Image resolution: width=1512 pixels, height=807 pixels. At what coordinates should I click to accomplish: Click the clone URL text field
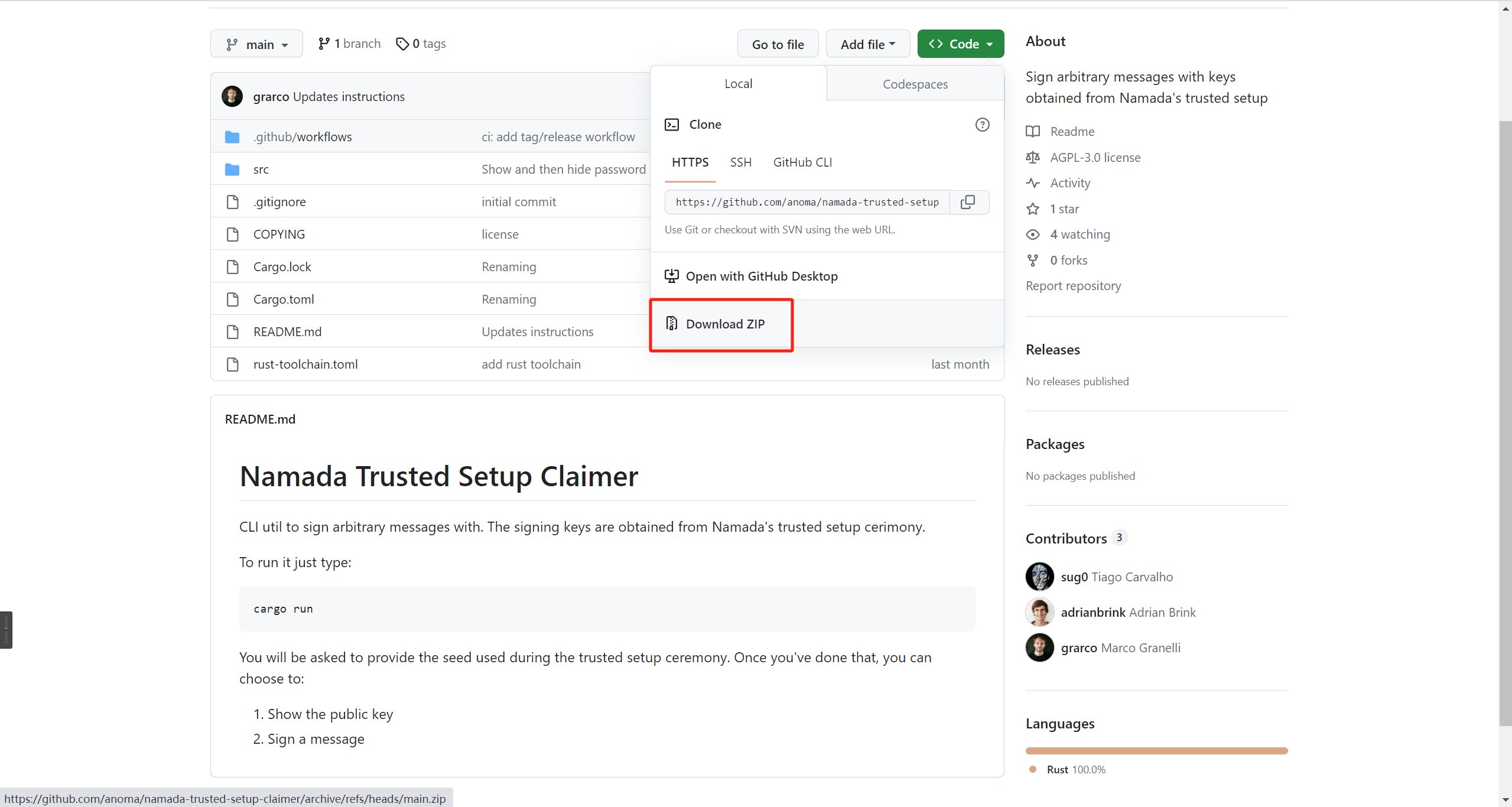point(807,202)
